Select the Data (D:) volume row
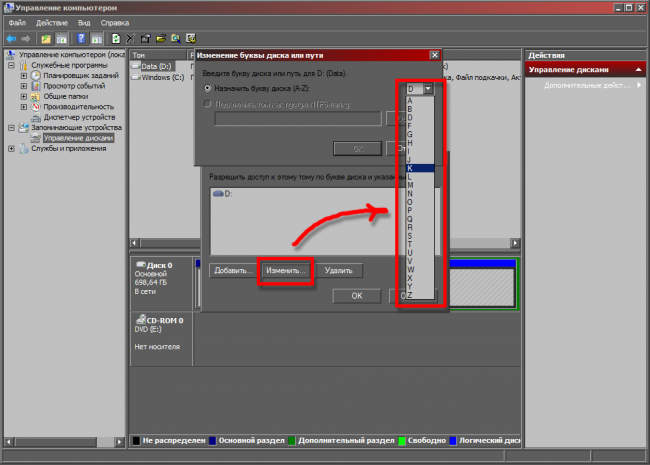This screenshot has width=650, height=465. pyautogui.click(x=155, y=65)
